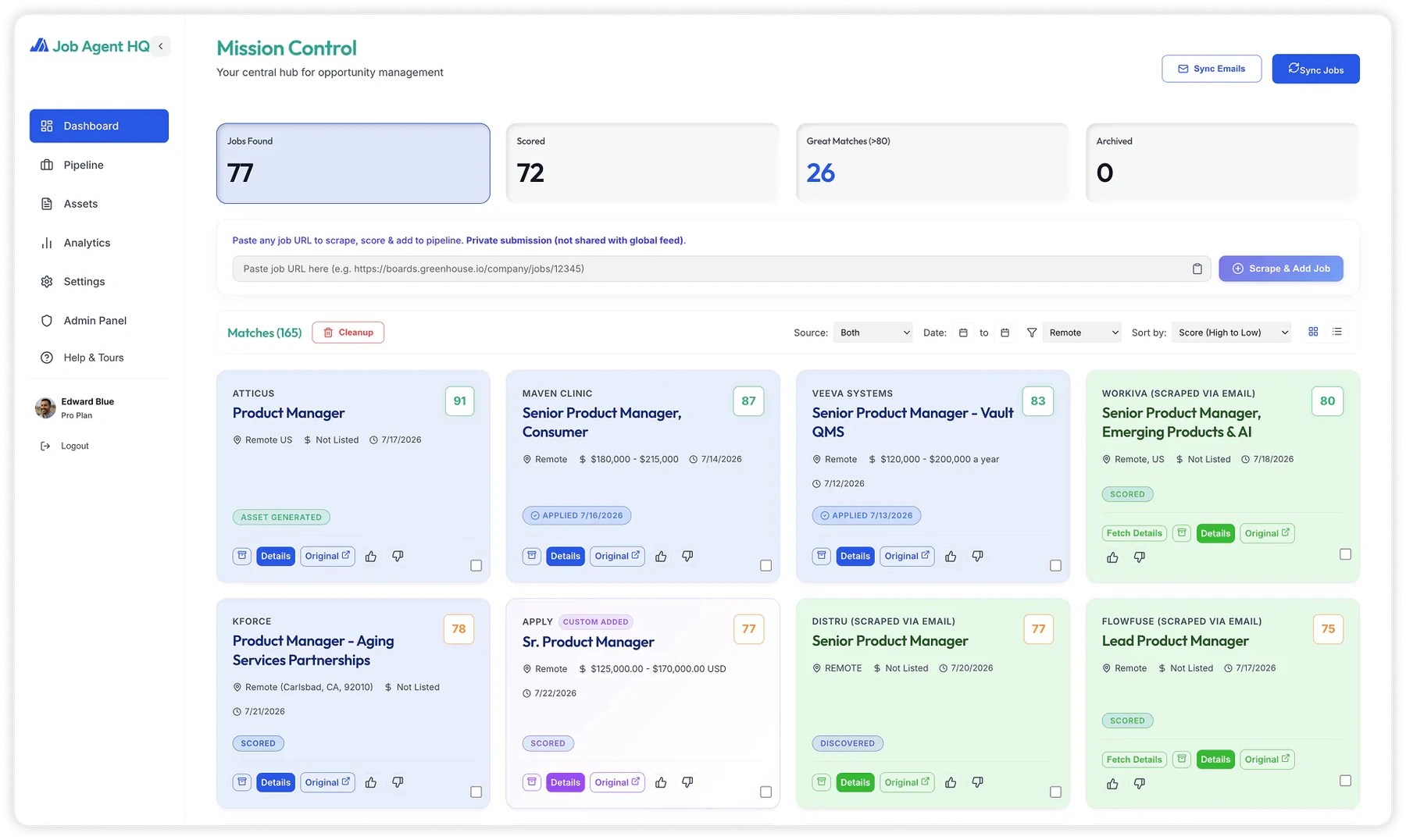Select the Jobs Found stat card
The image size is (1406, 840).
(353, 163)
